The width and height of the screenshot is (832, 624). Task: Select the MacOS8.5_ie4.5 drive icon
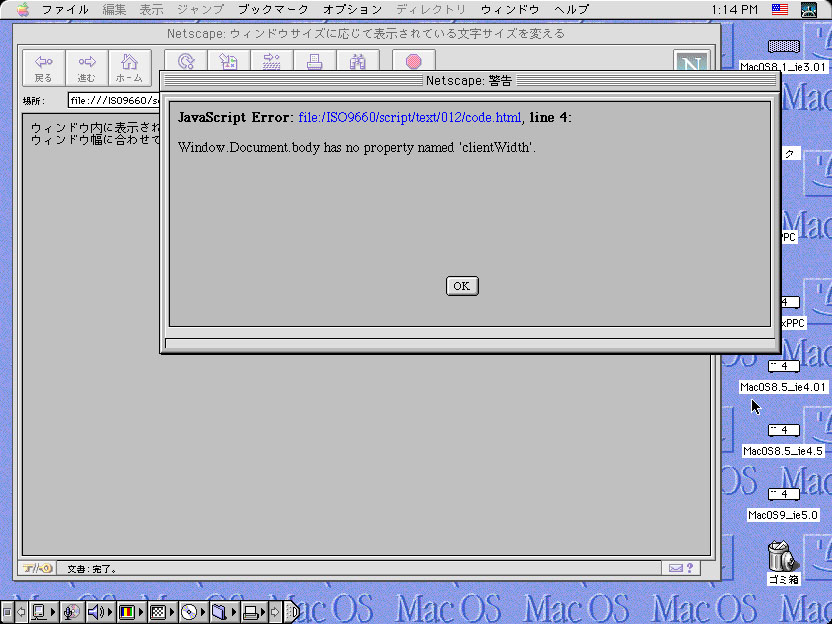pyautogui.click(x=783, y=430)
